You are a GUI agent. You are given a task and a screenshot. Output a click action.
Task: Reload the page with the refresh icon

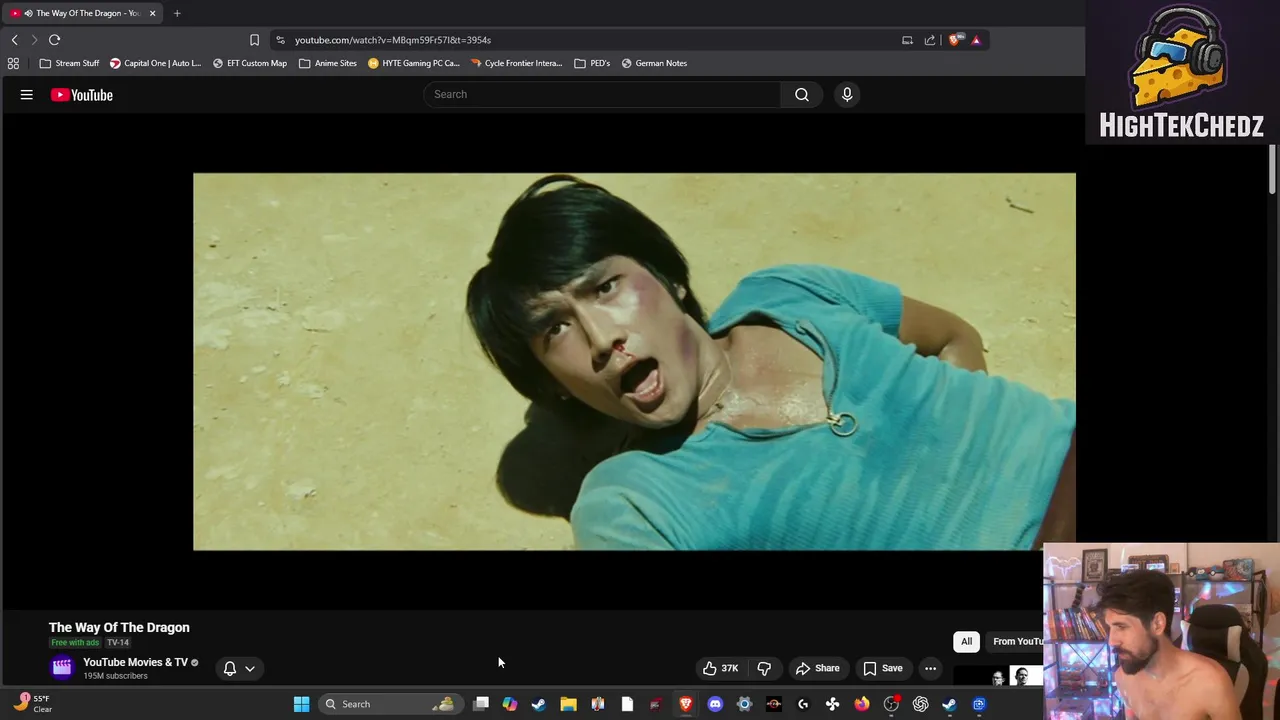pos(55,40)
